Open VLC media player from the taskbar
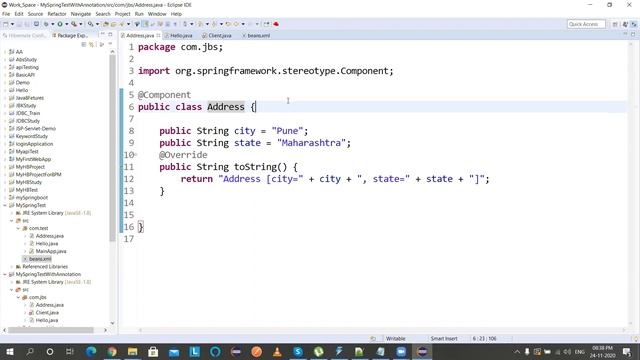This screenshot has width=640, height=360. click(277, 351)
